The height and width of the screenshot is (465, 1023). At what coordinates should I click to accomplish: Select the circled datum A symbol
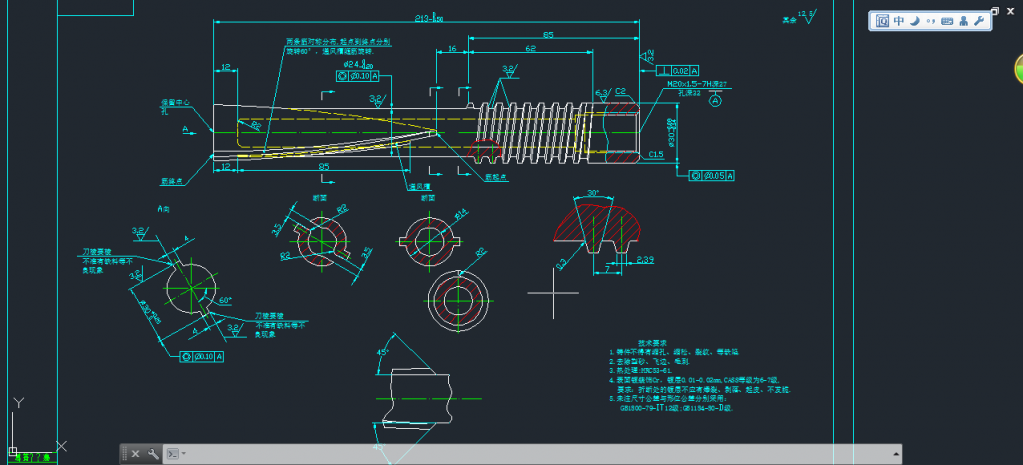click(715, 100)
